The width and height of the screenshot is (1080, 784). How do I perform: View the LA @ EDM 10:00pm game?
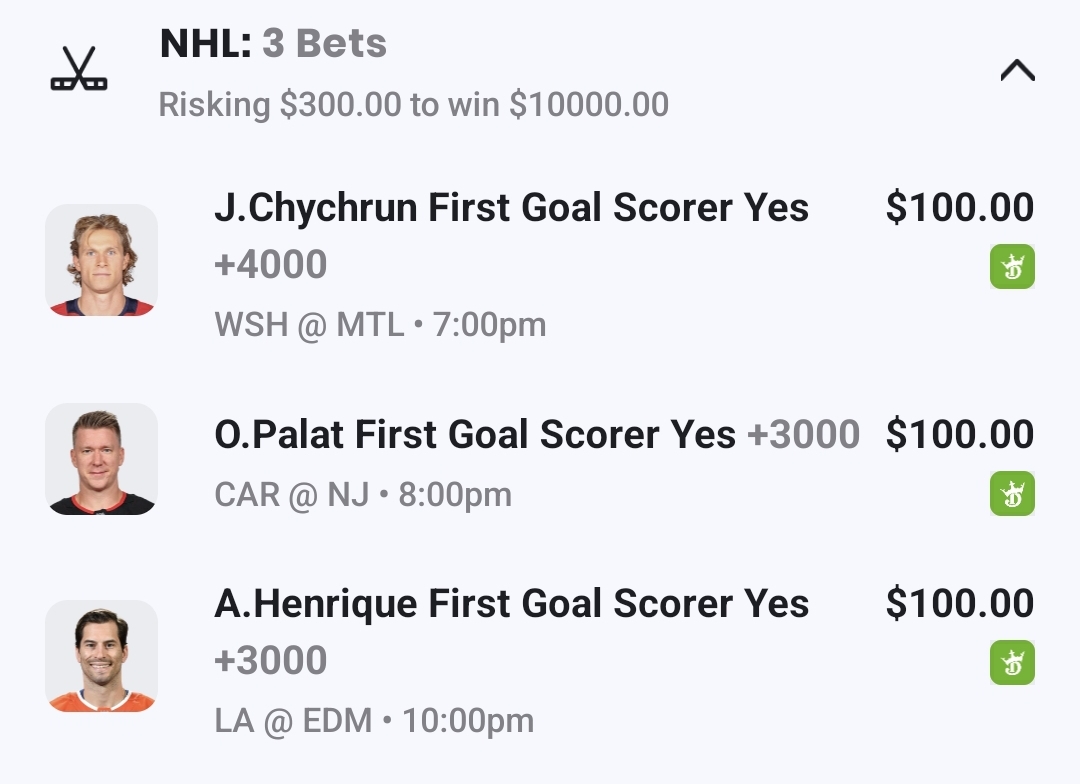click(374, 721)
